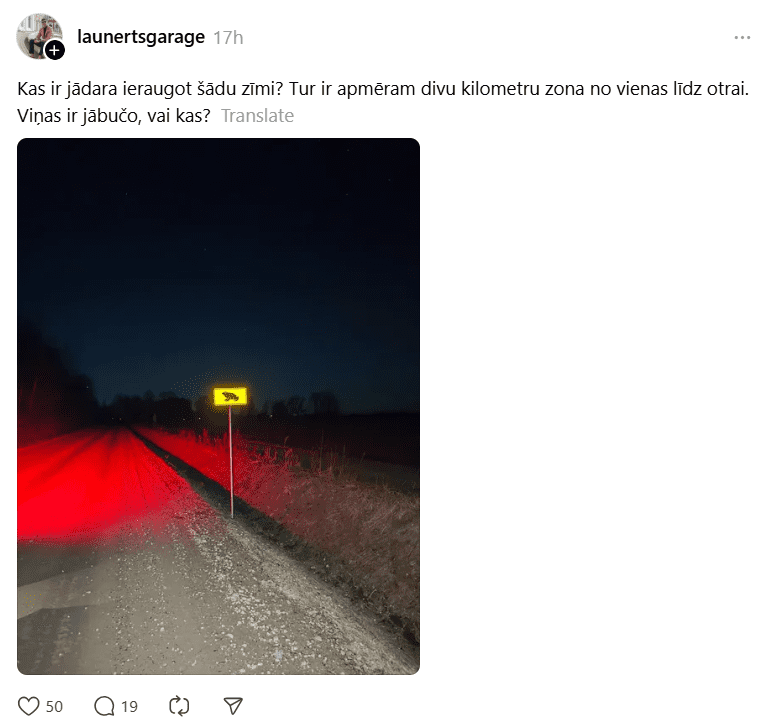Share the post via paper plane icon
Image resolution: width=778 pixels, height=728 pixels.
point(233,706)
